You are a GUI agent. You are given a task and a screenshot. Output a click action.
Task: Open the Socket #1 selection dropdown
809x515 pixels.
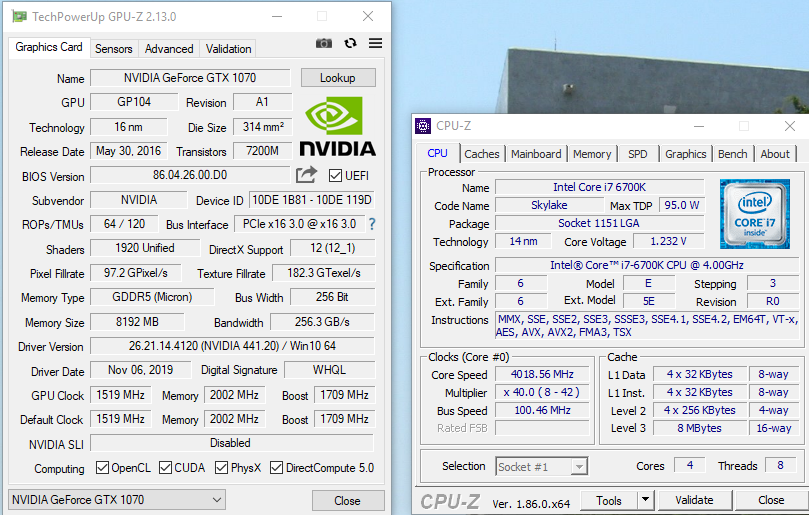click(541, 466)
